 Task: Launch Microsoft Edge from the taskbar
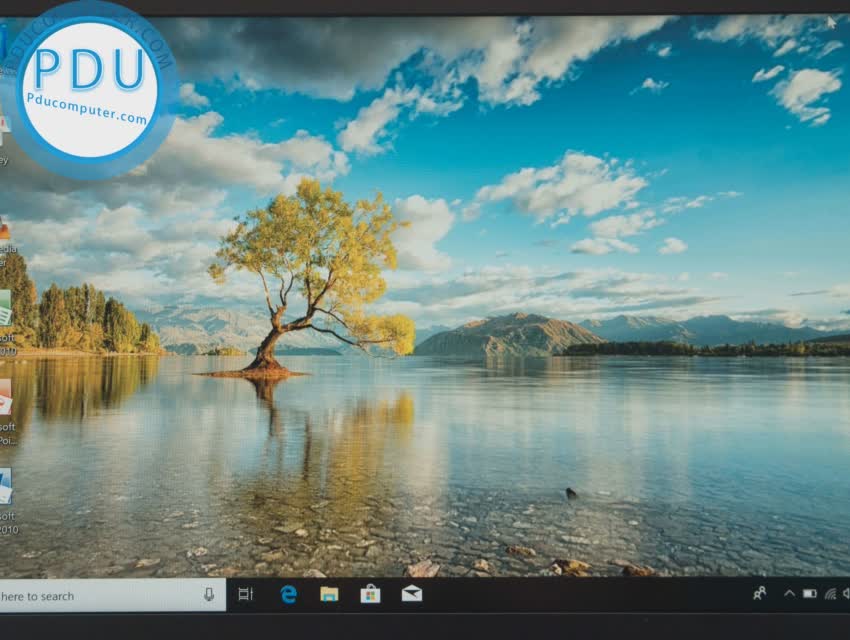click(288, 595)
